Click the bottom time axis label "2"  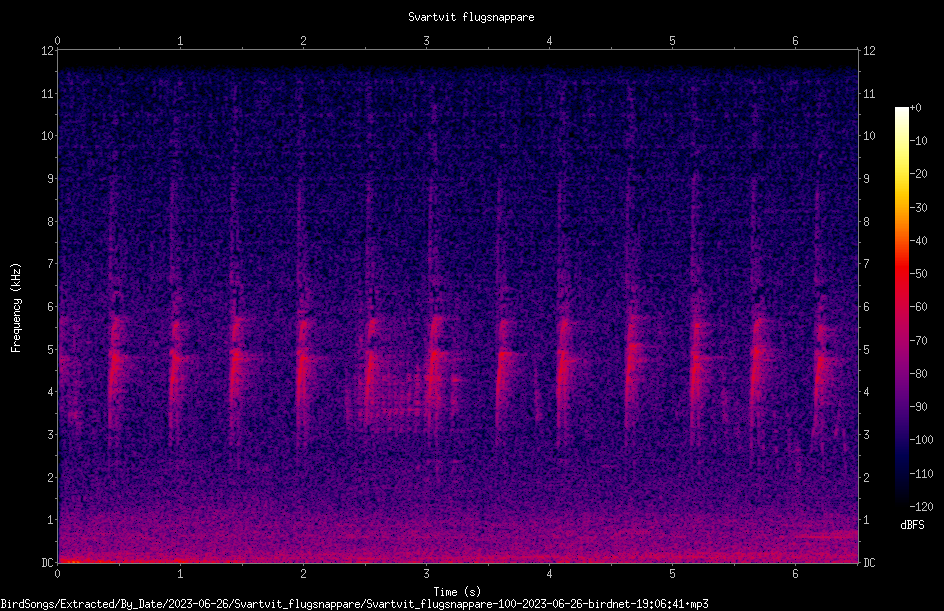[x=303, y=574]
